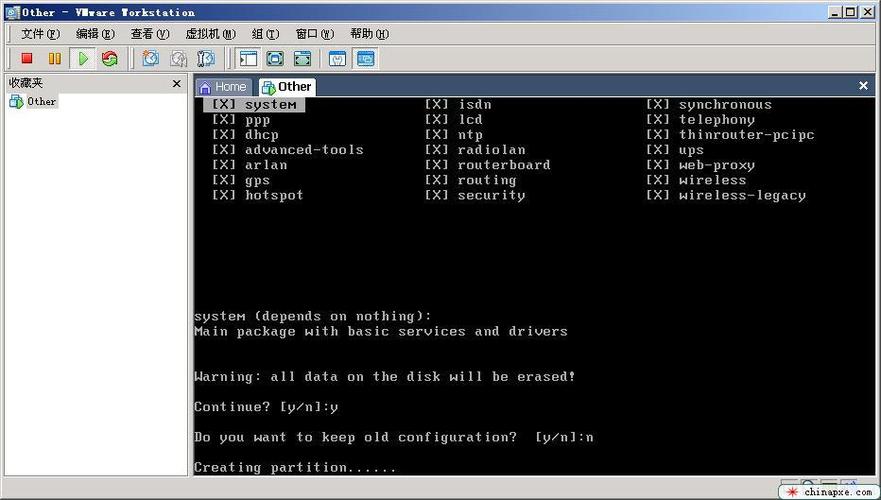Open the 文件(F) menu
This screenshot has width=881, height=500.
(40, 34)
